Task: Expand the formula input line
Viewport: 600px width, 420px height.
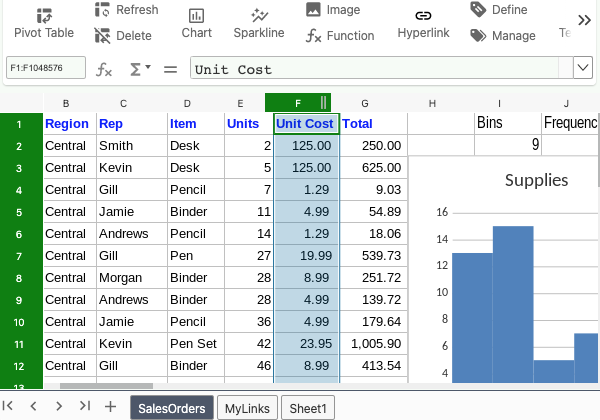Action: coord(583,68)
